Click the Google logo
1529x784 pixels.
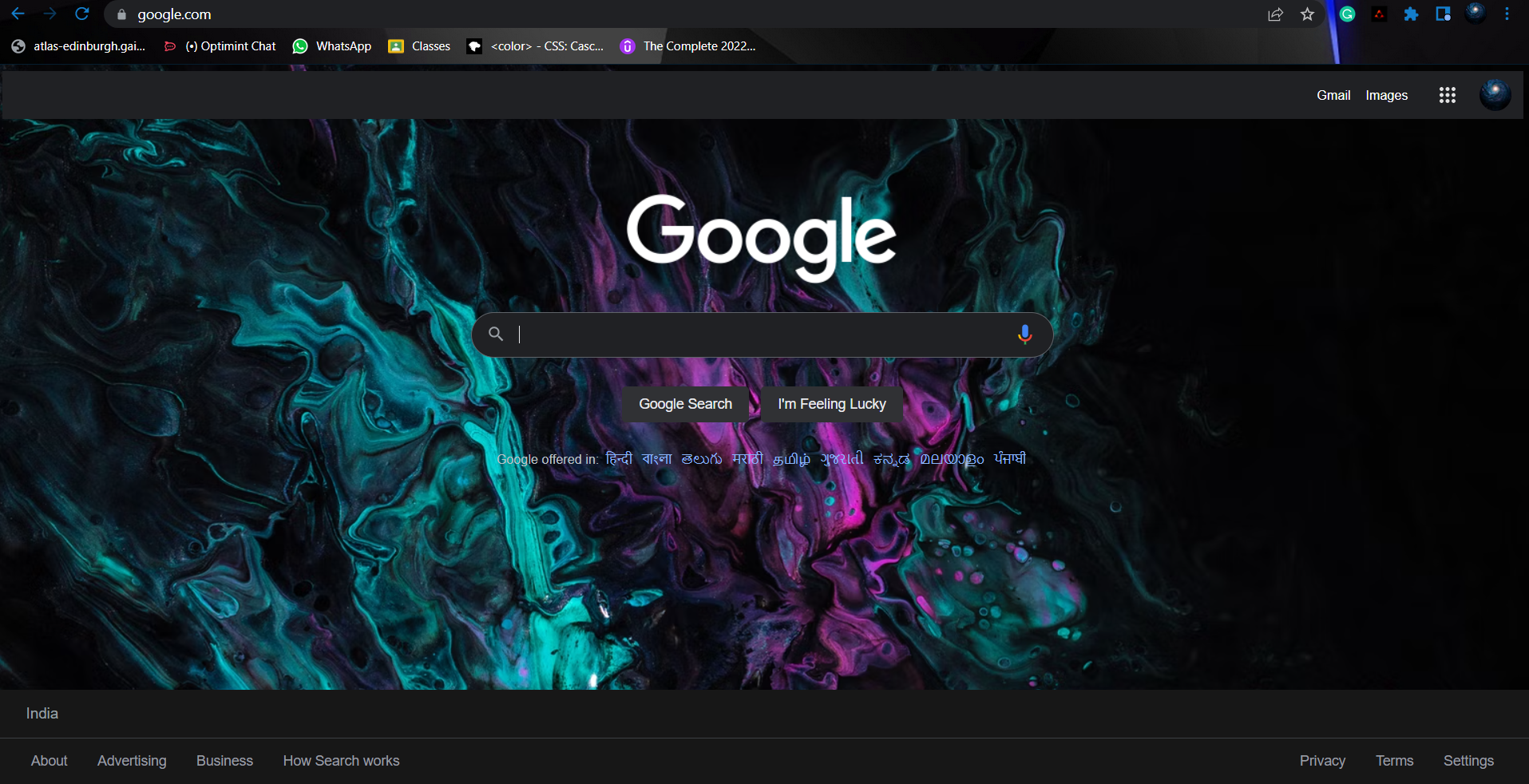[x=762, y=237]
